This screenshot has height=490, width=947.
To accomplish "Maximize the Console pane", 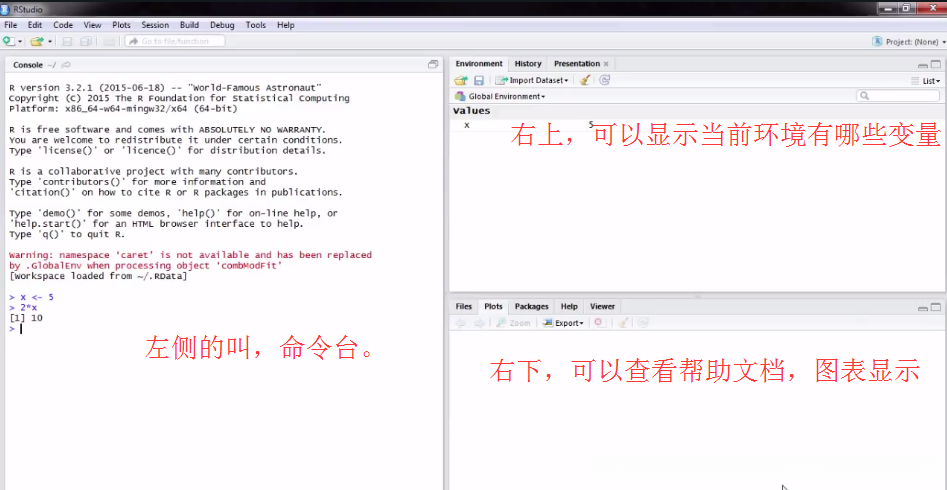I will (432, 64).
